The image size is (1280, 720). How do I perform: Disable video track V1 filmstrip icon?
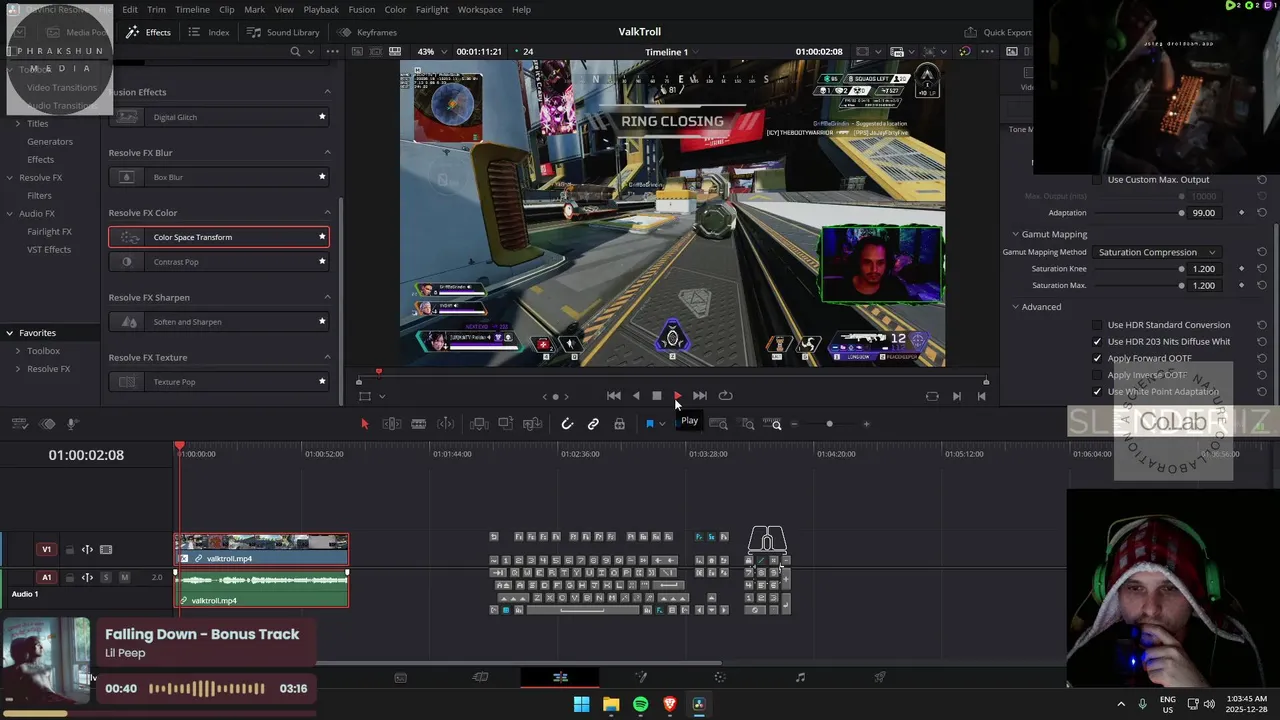(106, 550)
